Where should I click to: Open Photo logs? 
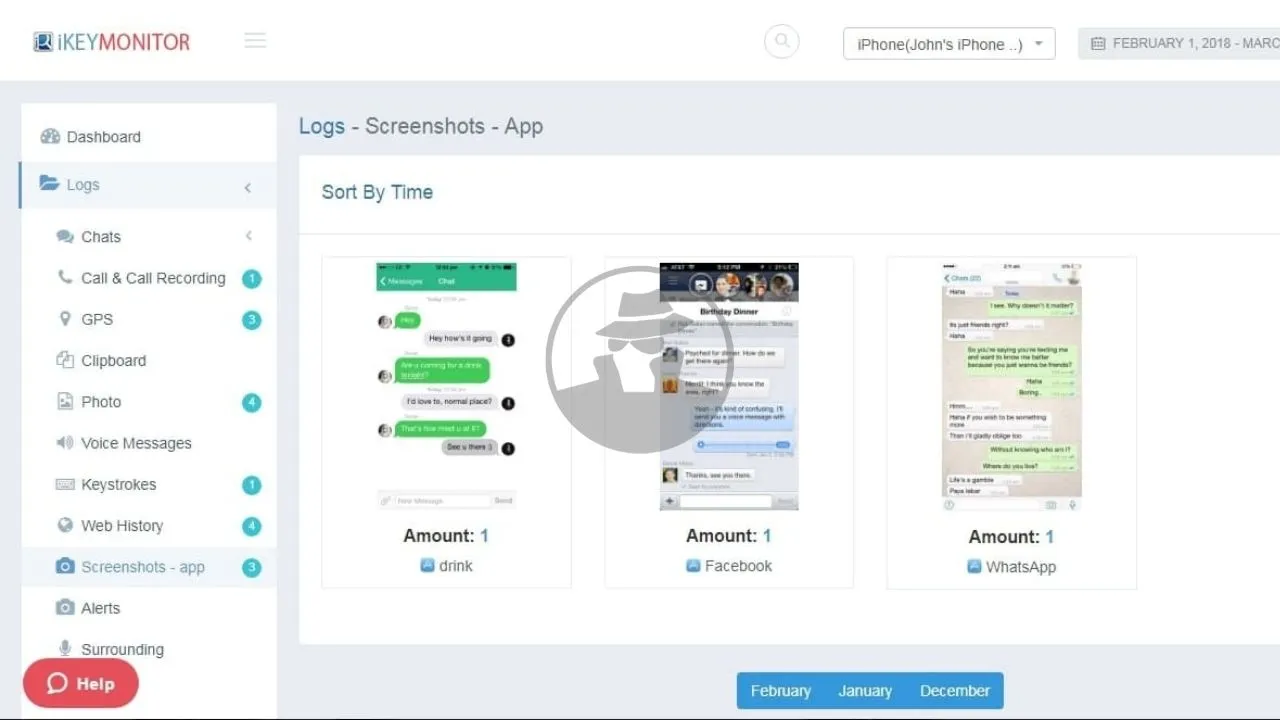click(101, 402)
